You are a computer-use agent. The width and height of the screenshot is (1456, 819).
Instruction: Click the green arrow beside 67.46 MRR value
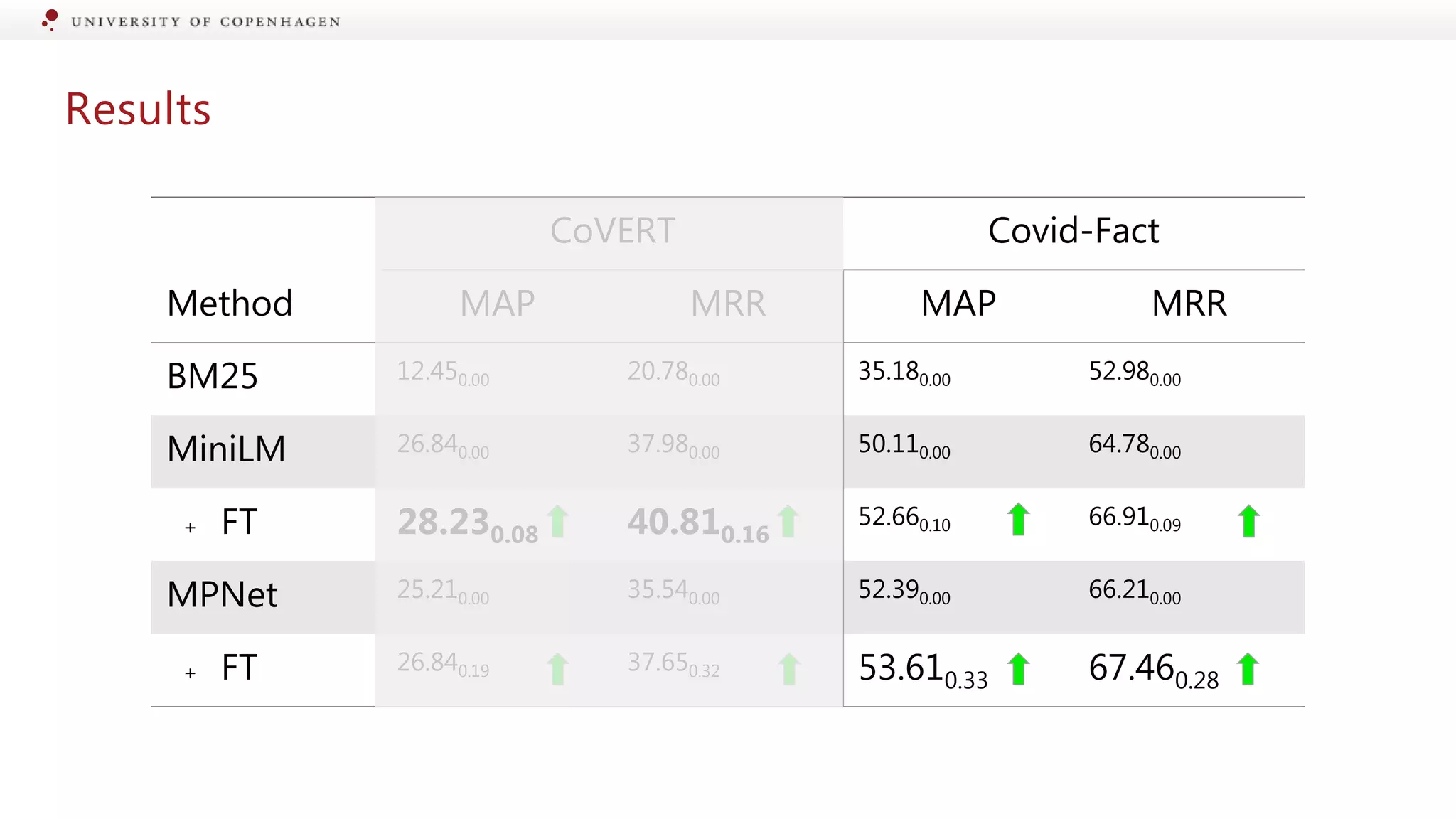(1248, 669)
